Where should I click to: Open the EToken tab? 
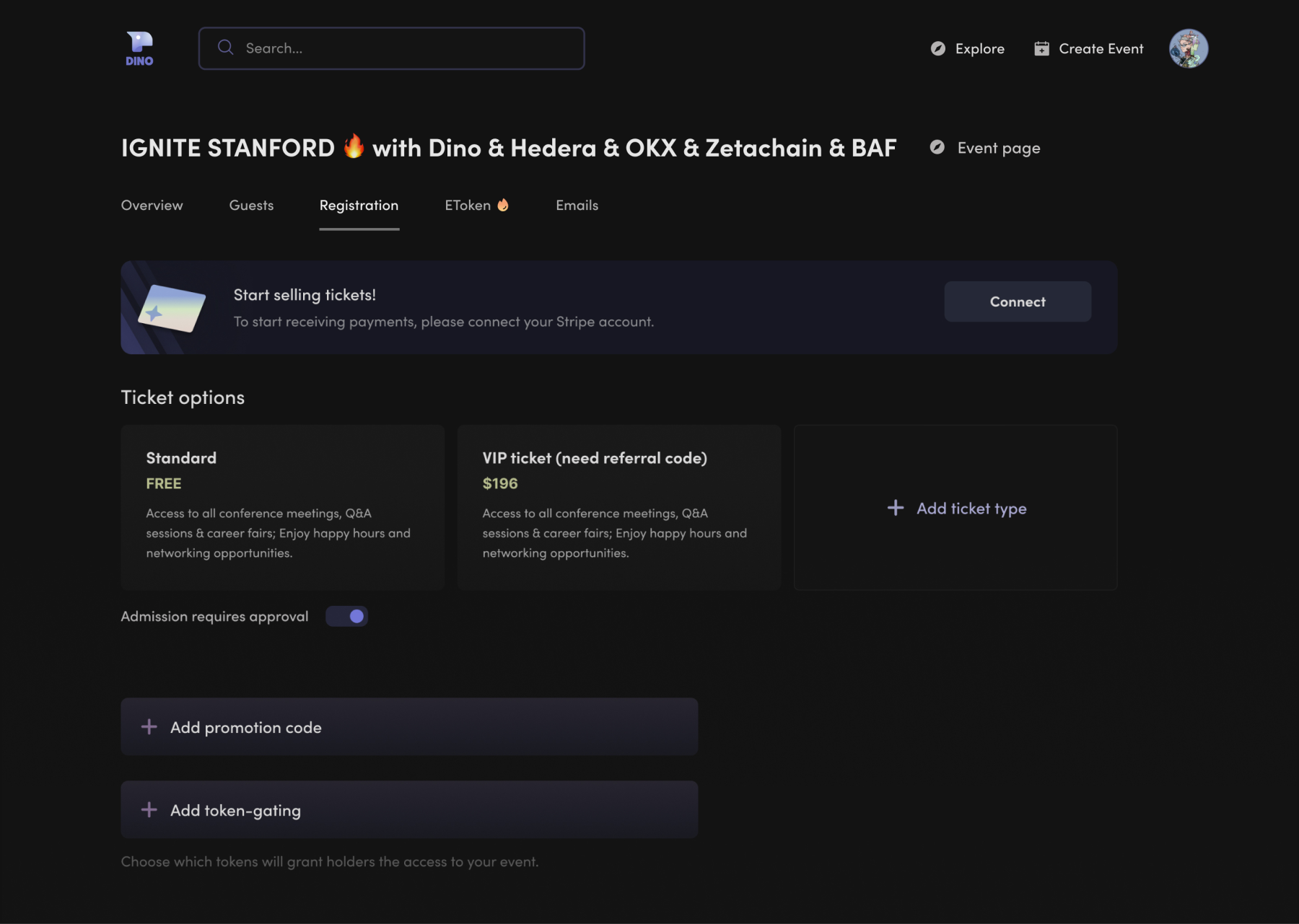476,206
